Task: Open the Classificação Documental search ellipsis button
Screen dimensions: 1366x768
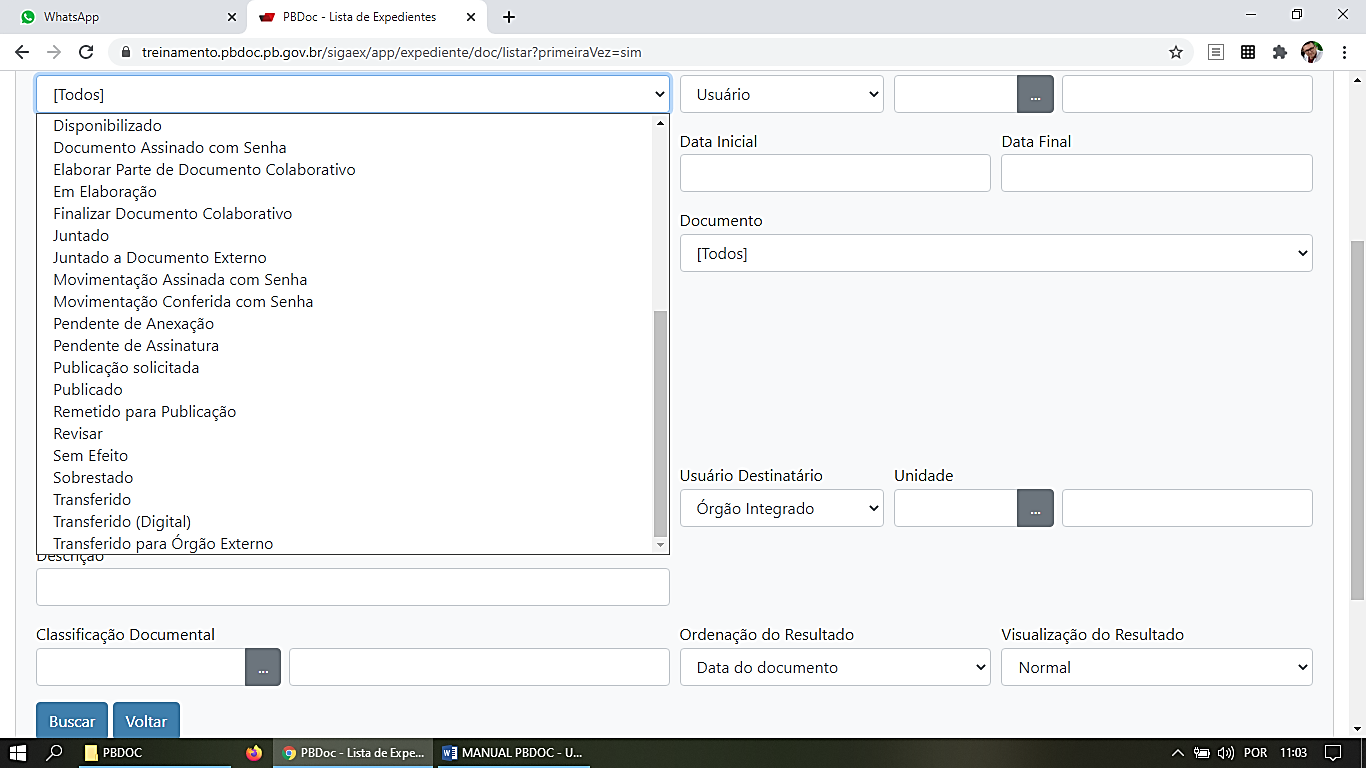Action: pyautogui.click(x=263, y=667)
